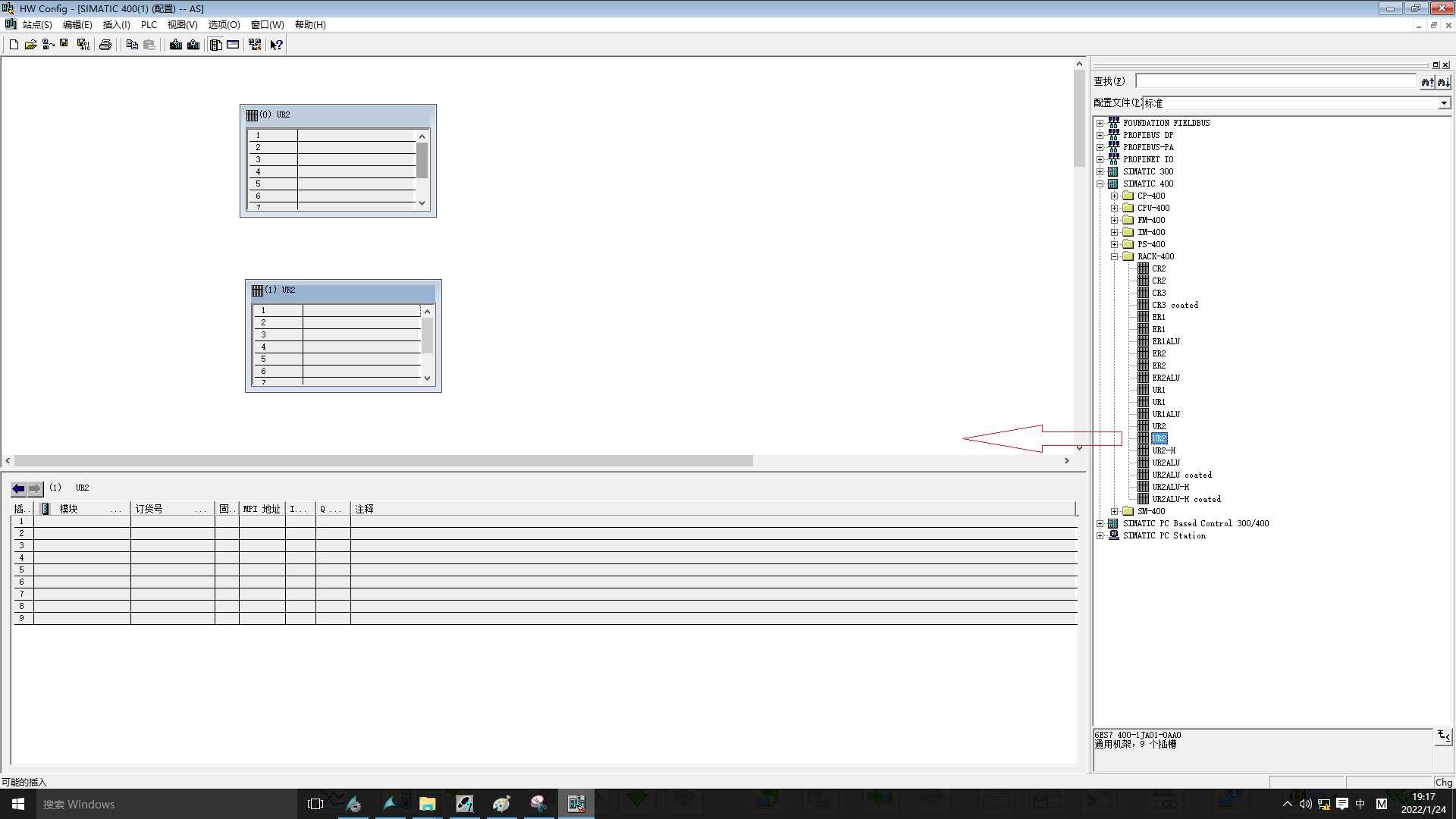Click the Save and Compile icon

(83, 45)
